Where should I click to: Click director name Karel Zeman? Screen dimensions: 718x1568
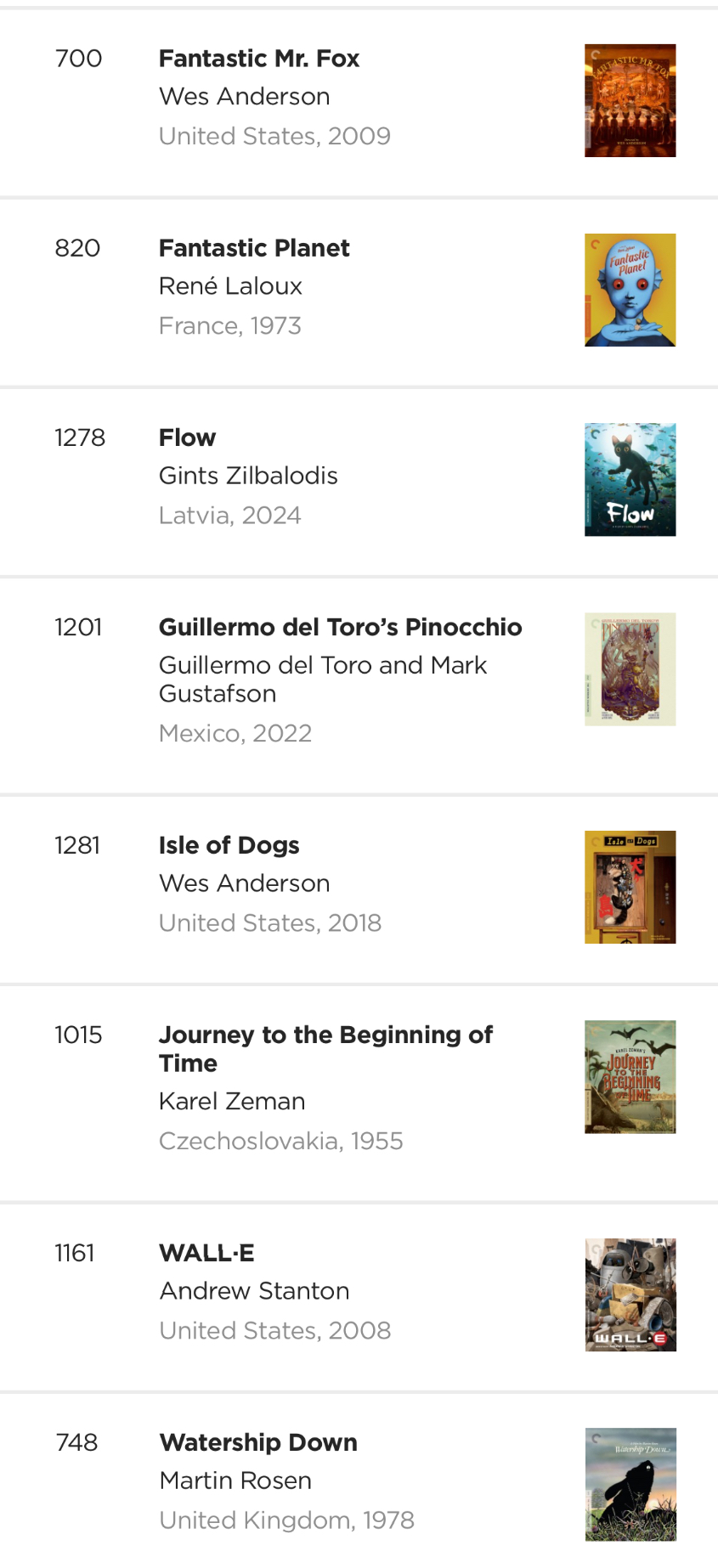pyautogui.click(x=232, y=1101)
